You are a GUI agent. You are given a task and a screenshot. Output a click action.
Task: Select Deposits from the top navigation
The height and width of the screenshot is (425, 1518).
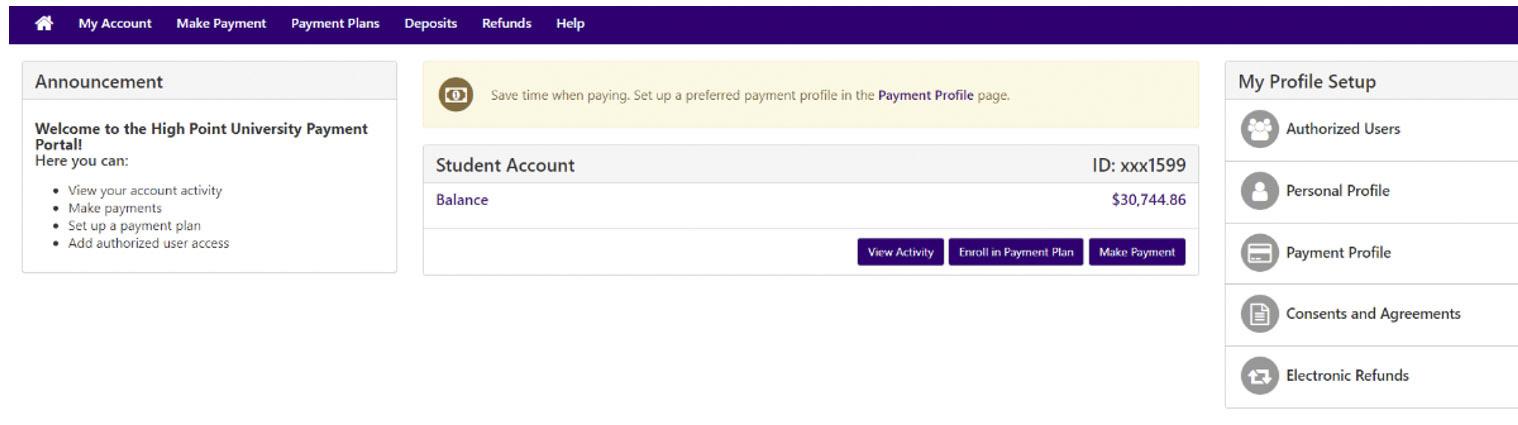click(431, 23)
